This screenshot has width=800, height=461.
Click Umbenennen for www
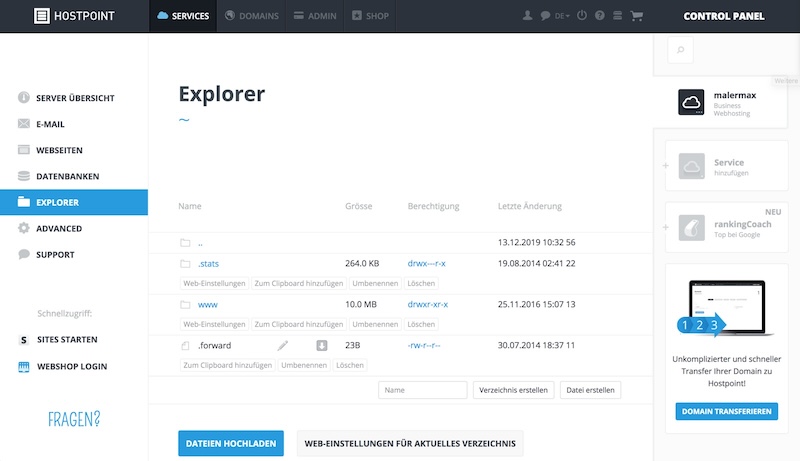click(375, 324)
